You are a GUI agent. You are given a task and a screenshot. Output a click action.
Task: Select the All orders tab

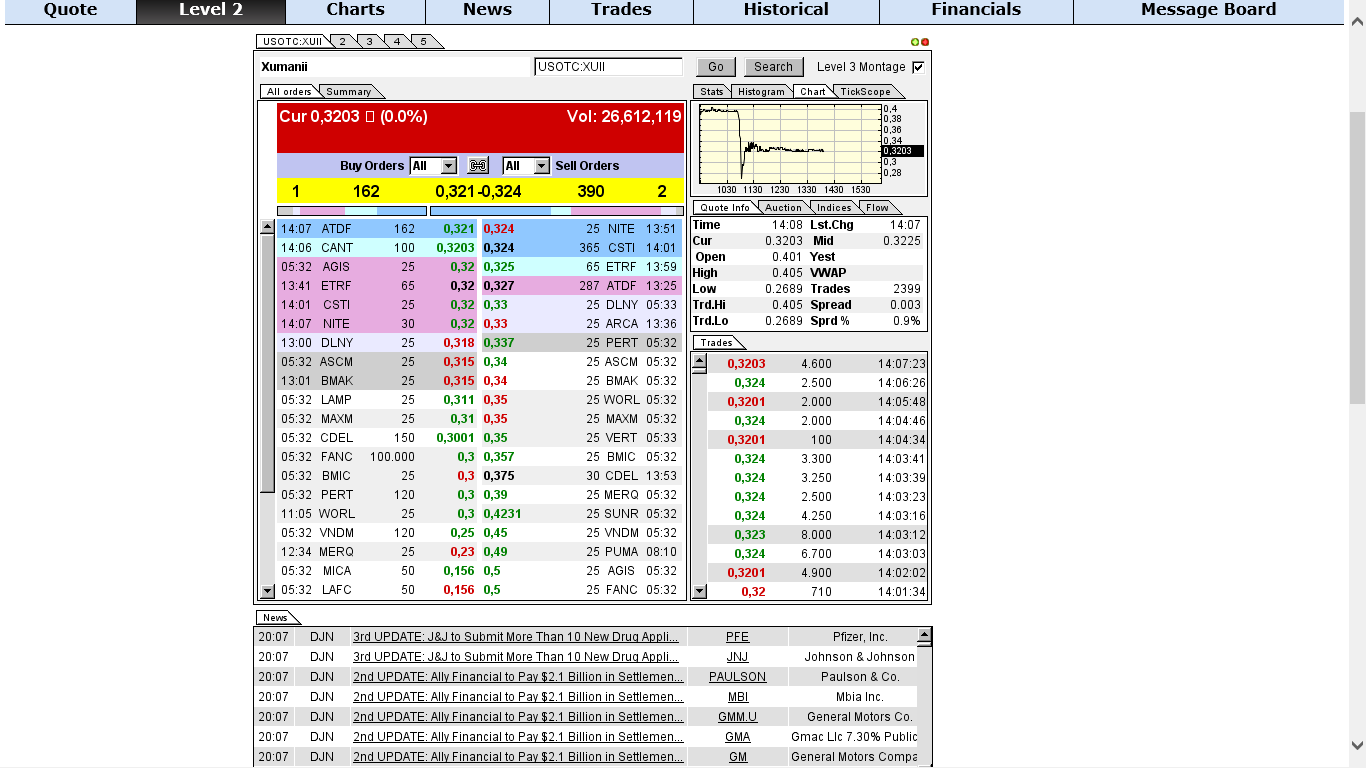289,91
